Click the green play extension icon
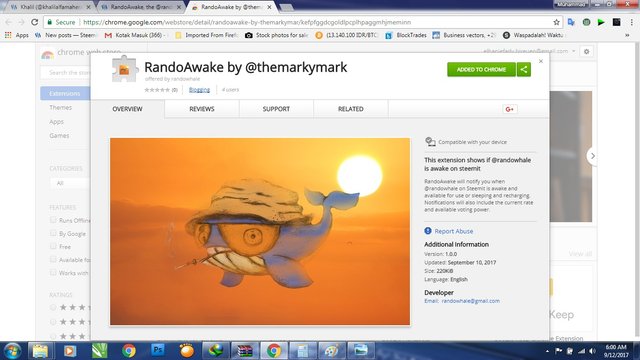This screenshot has height=360, width=640. [x=601, y=22]
